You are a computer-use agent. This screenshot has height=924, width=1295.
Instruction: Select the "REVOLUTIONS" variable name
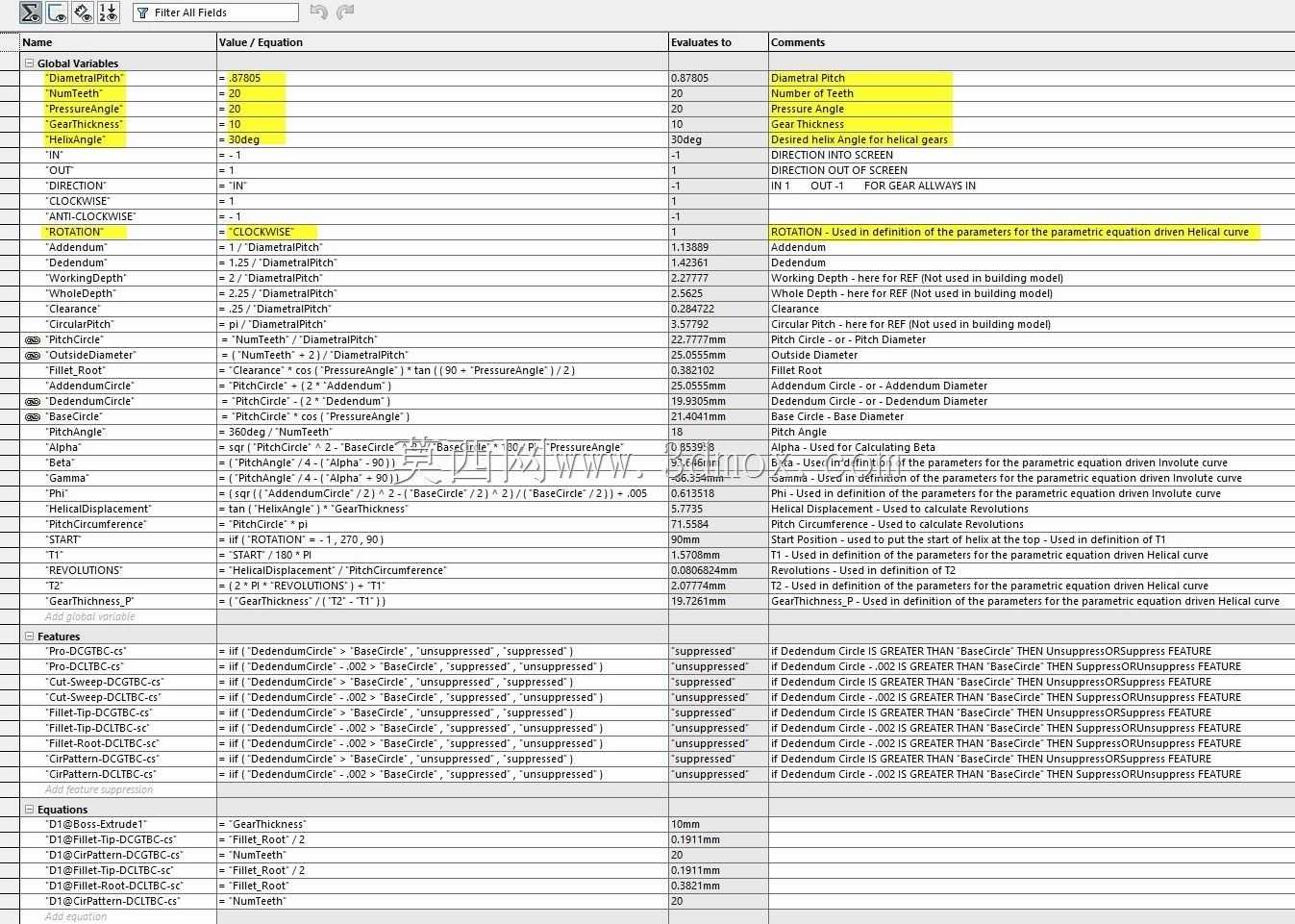tap(84, 571)
